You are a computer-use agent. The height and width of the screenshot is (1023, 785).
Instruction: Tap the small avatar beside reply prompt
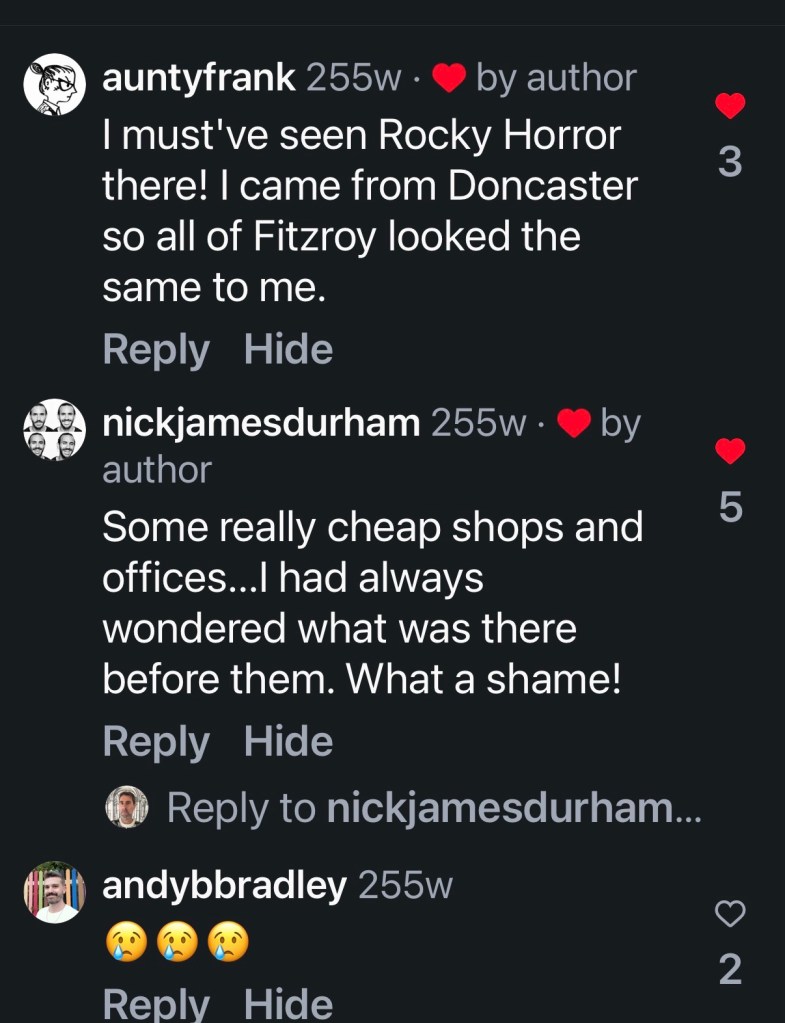click(127, 807)
